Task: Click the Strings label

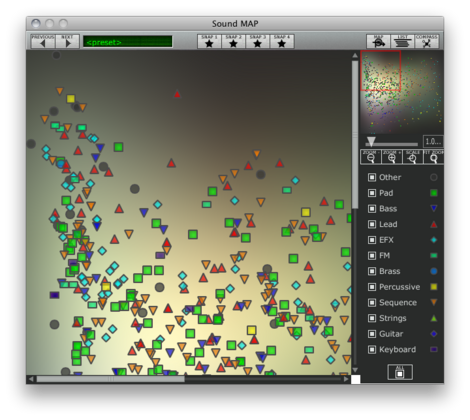Action: point(393,318)
